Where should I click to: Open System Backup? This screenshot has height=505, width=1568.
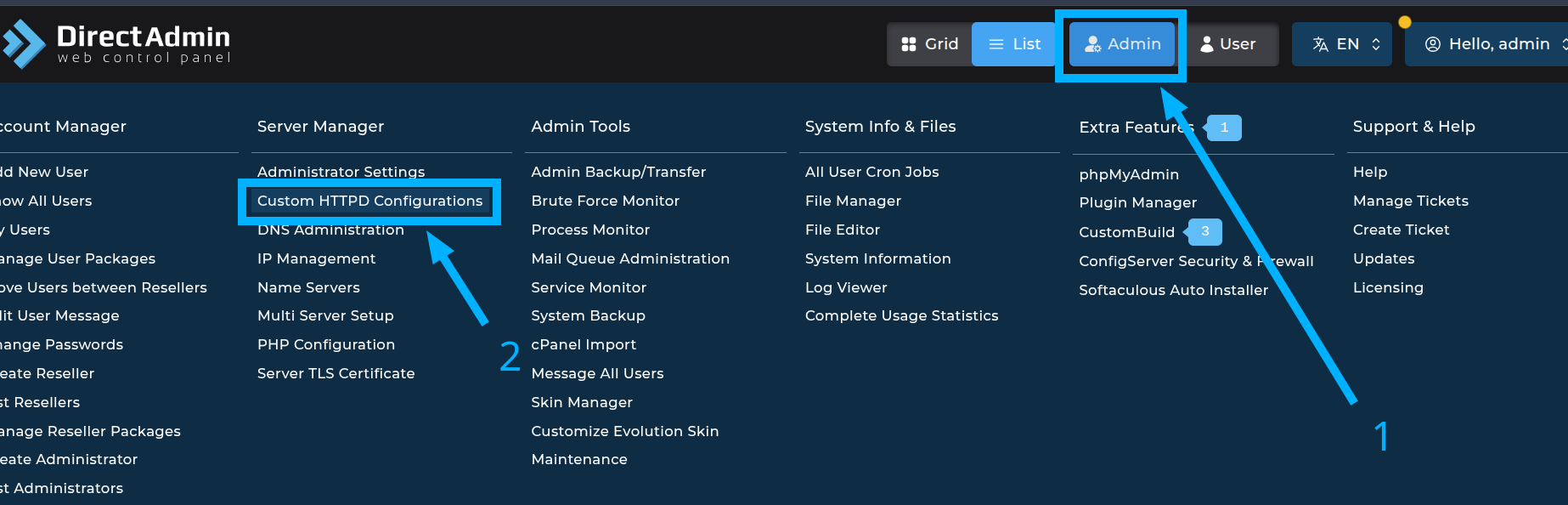pos(588,315)
